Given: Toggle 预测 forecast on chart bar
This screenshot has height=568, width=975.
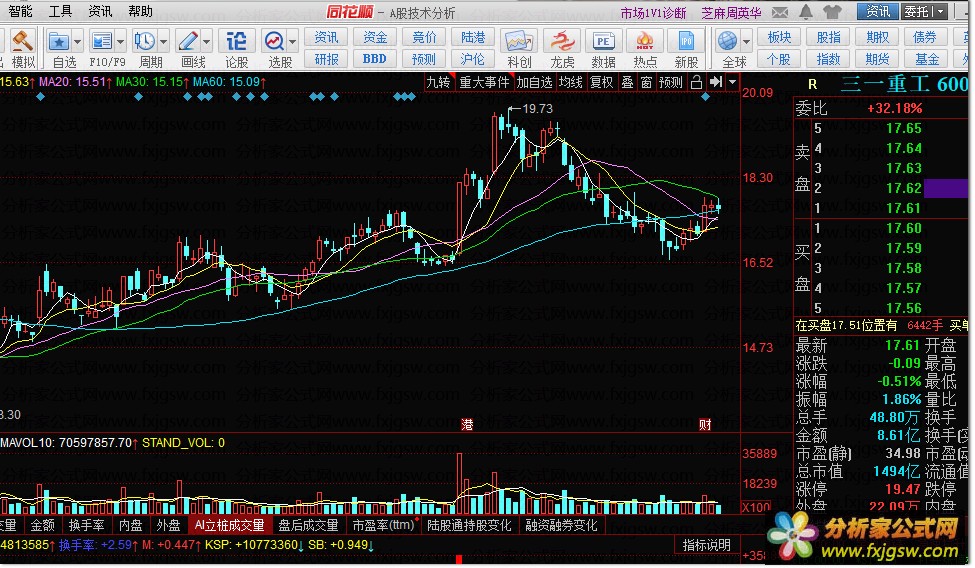Looking at the screenshot, I should pos(670,82).
